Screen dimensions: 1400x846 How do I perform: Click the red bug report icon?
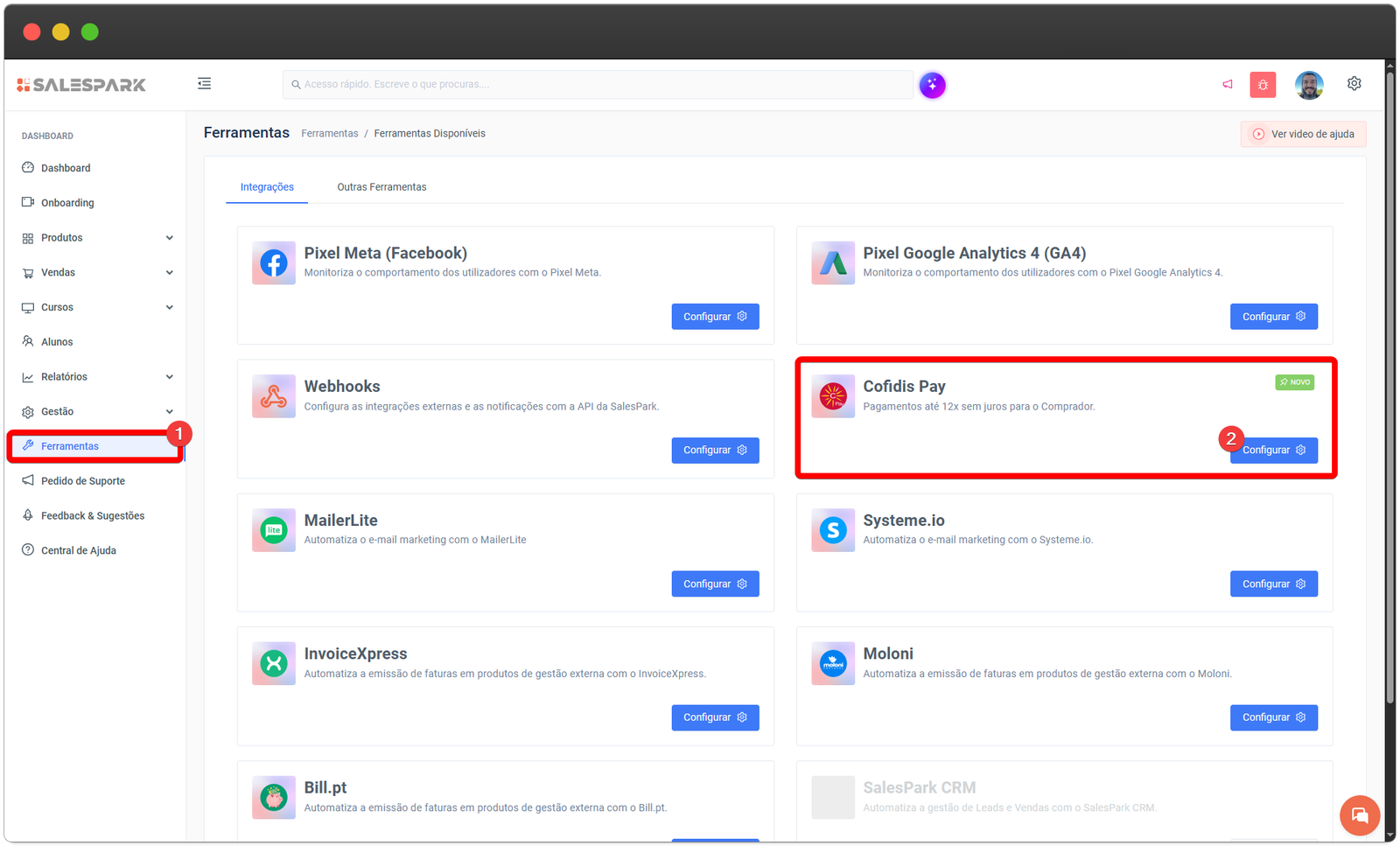coord(1263,85)
